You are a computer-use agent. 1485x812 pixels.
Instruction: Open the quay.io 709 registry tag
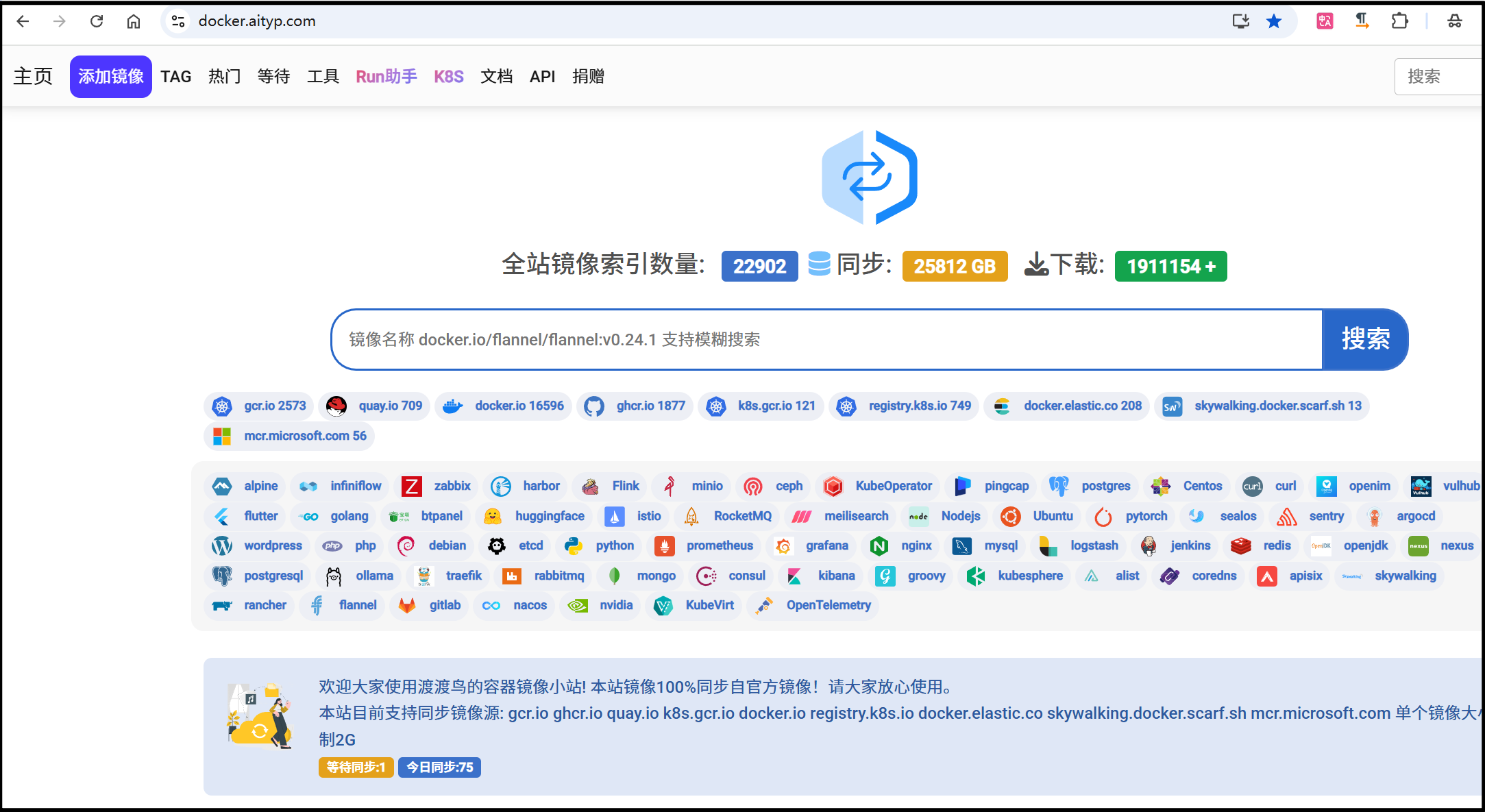coord(374,406)
